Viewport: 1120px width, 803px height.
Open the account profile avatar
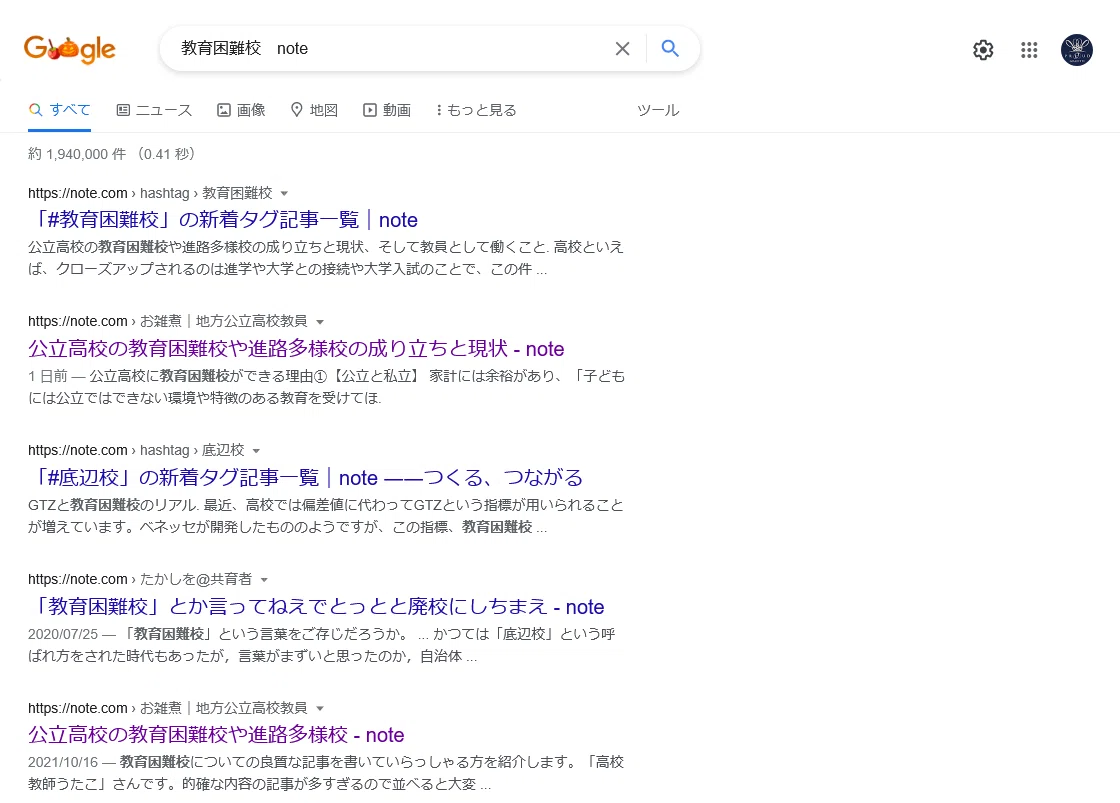coord(1076,50)
